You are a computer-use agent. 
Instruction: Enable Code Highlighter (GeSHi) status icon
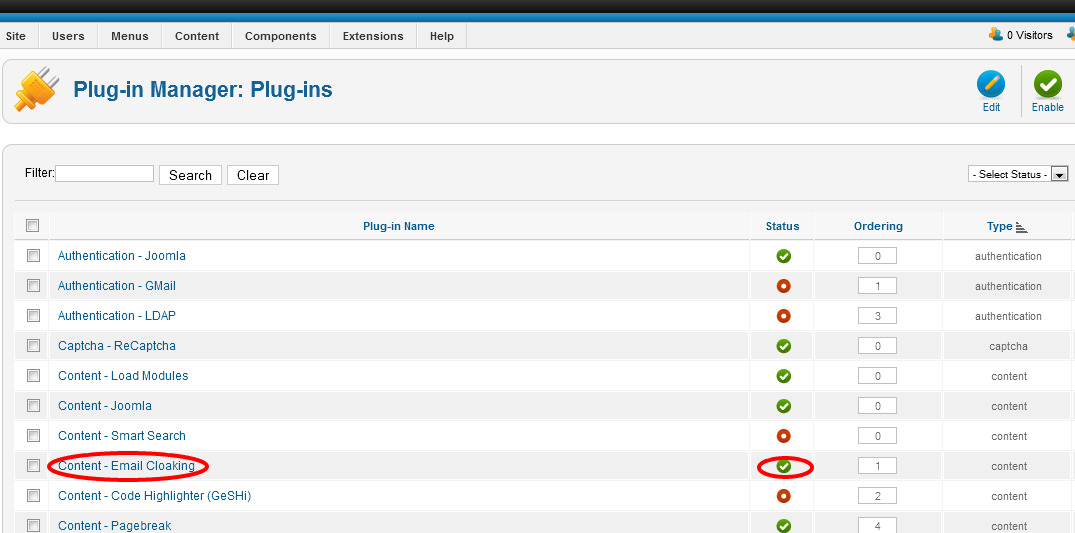(784, 495)
